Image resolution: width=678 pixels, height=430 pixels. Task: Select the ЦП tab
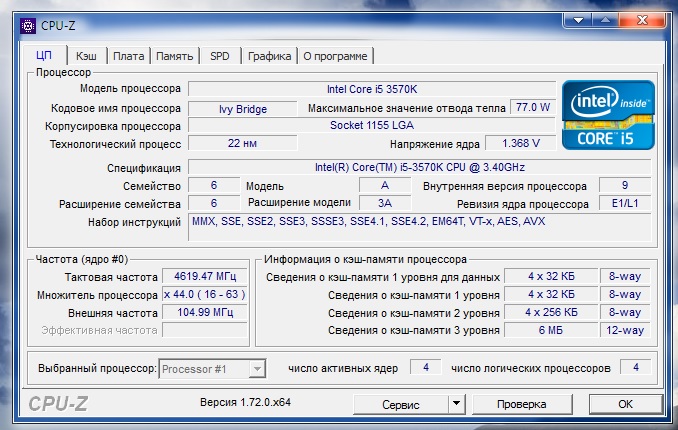pyautogui.click(x=44, y=55)
